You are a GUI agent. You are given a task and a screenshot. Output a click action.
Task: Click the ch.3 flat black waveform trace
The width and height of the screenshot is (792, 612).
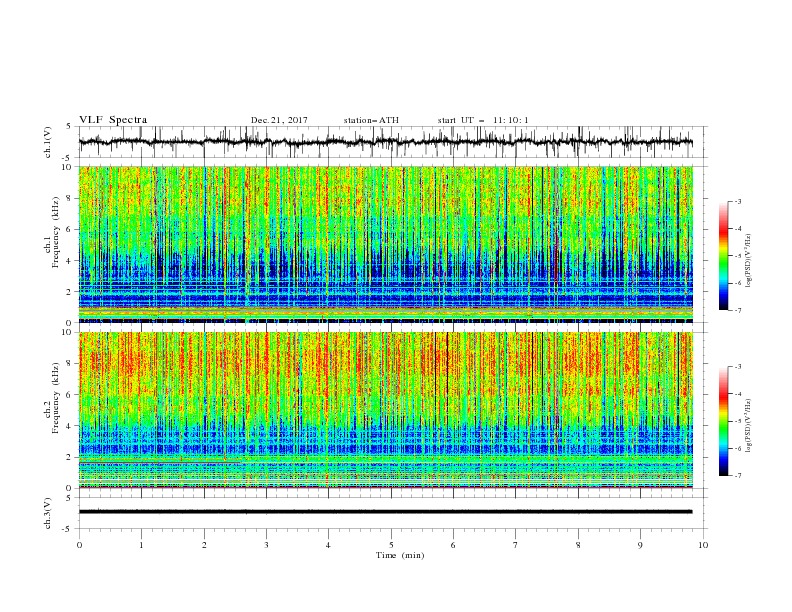click(x=385, y=512)
